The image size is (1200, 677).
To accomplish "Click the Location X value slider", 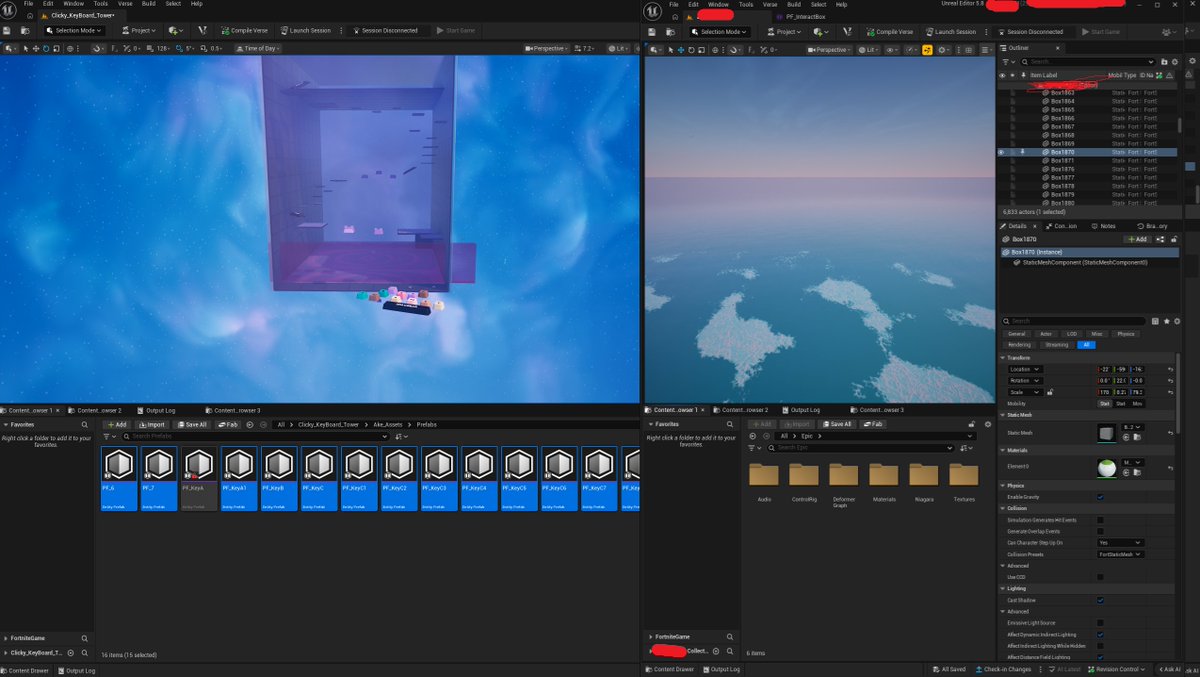I will coord(1104,369).
